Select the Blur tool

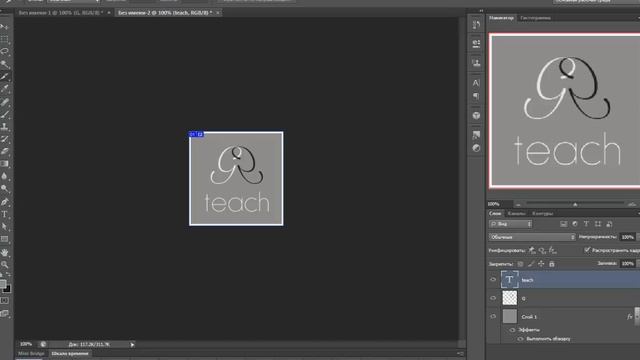[4, 176]
